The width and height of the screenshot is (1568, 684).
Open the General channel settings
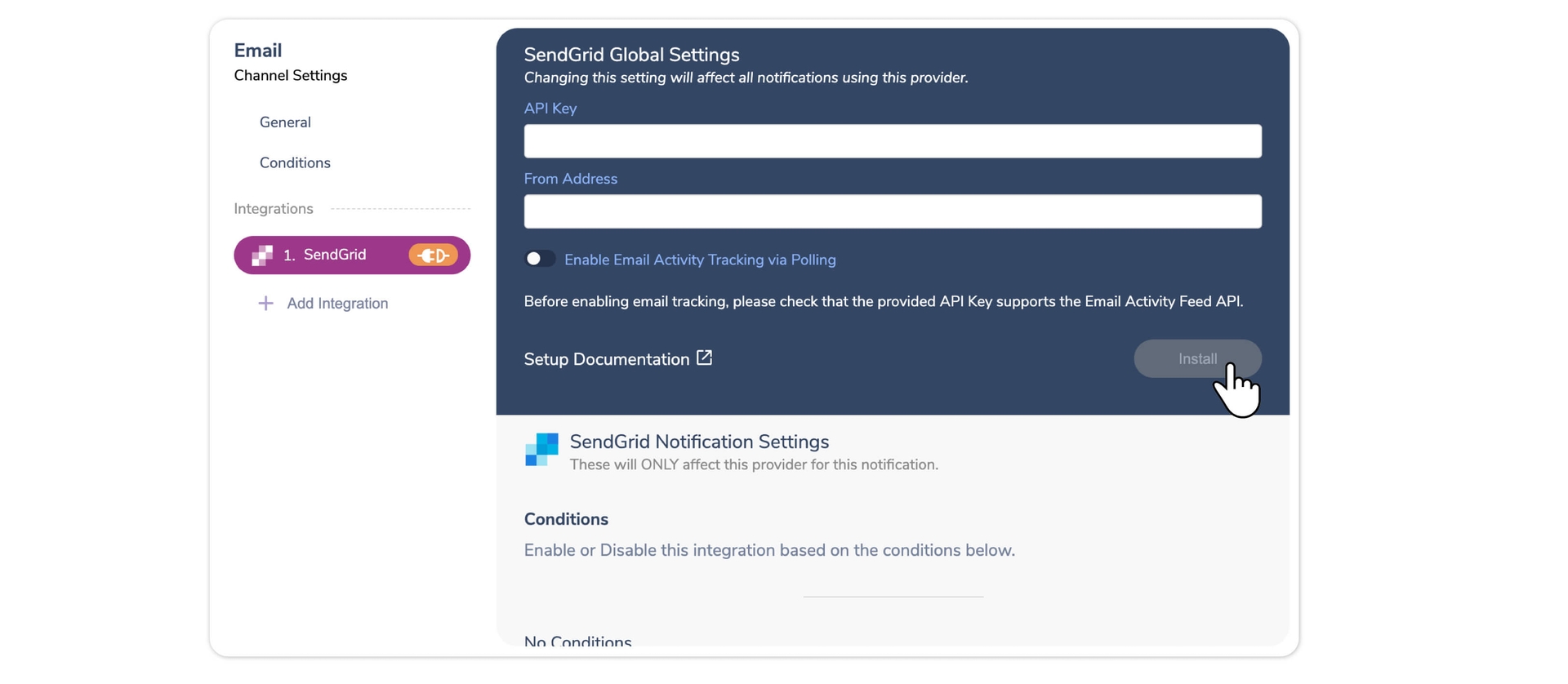click(285, 122)
